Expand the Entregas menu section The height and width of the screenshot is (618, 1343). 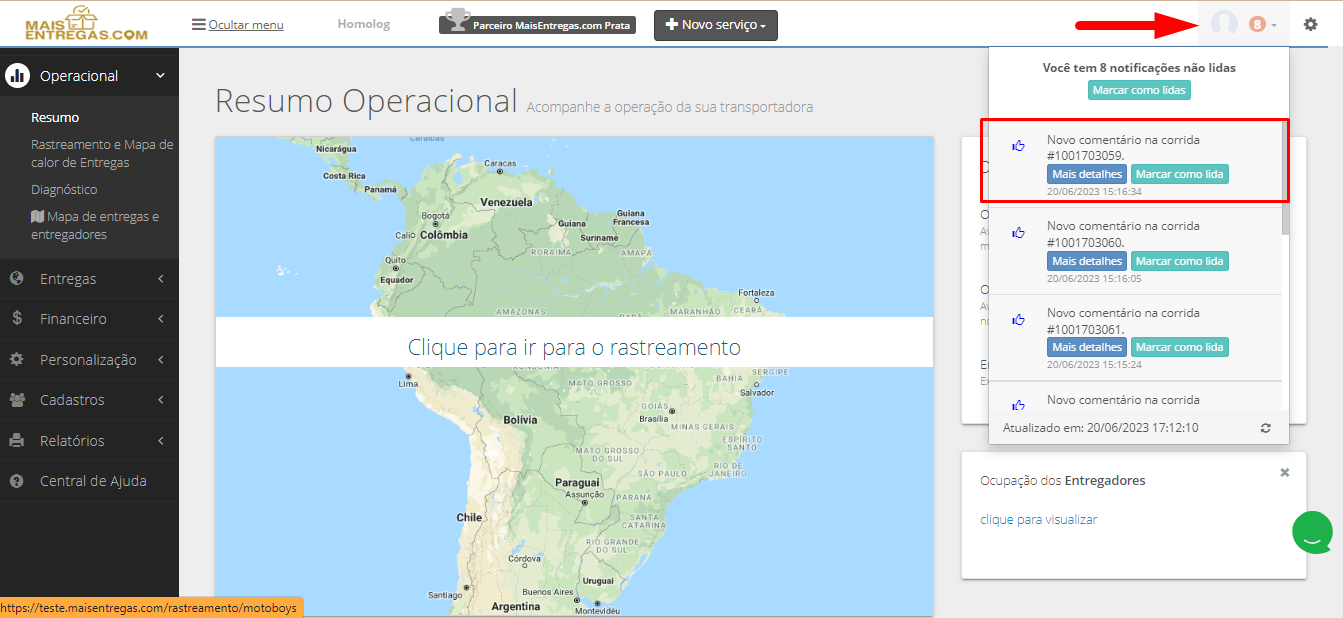(89, 279)
